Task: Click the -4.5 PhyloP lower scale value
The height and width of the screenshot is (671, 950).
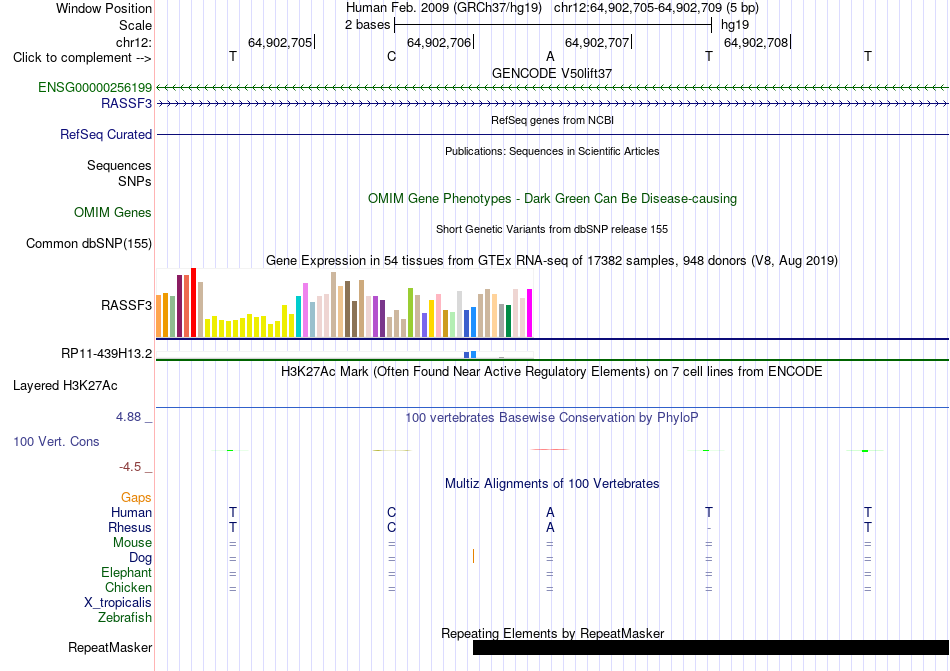Action: (130, 467)
